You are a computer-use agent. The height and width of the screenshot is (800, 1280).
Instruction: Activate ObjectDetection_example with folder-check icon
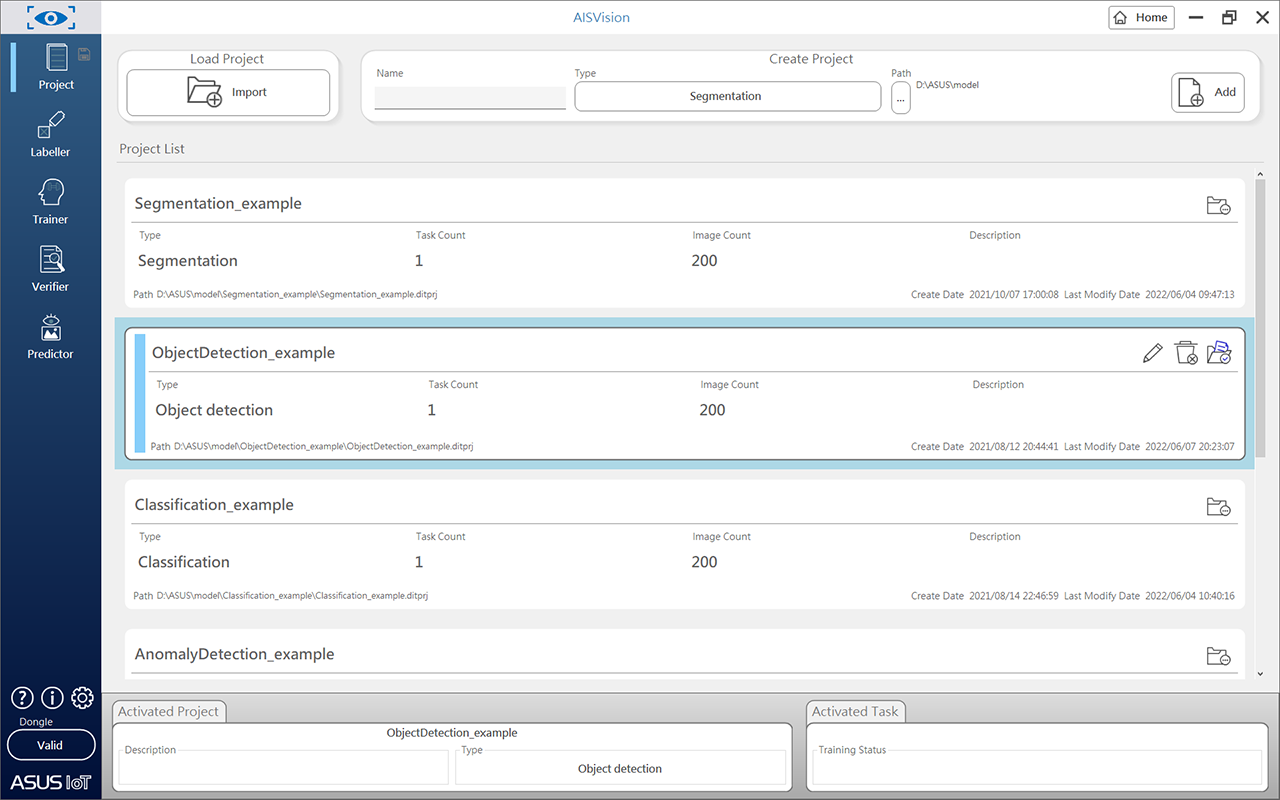pyautogui.click(x=1219, y=352)
